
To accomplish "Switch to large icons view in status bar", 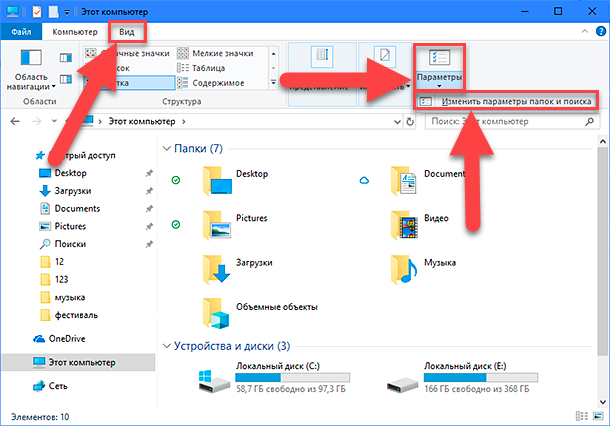I will pyautogui.click(x=598, y=416).
